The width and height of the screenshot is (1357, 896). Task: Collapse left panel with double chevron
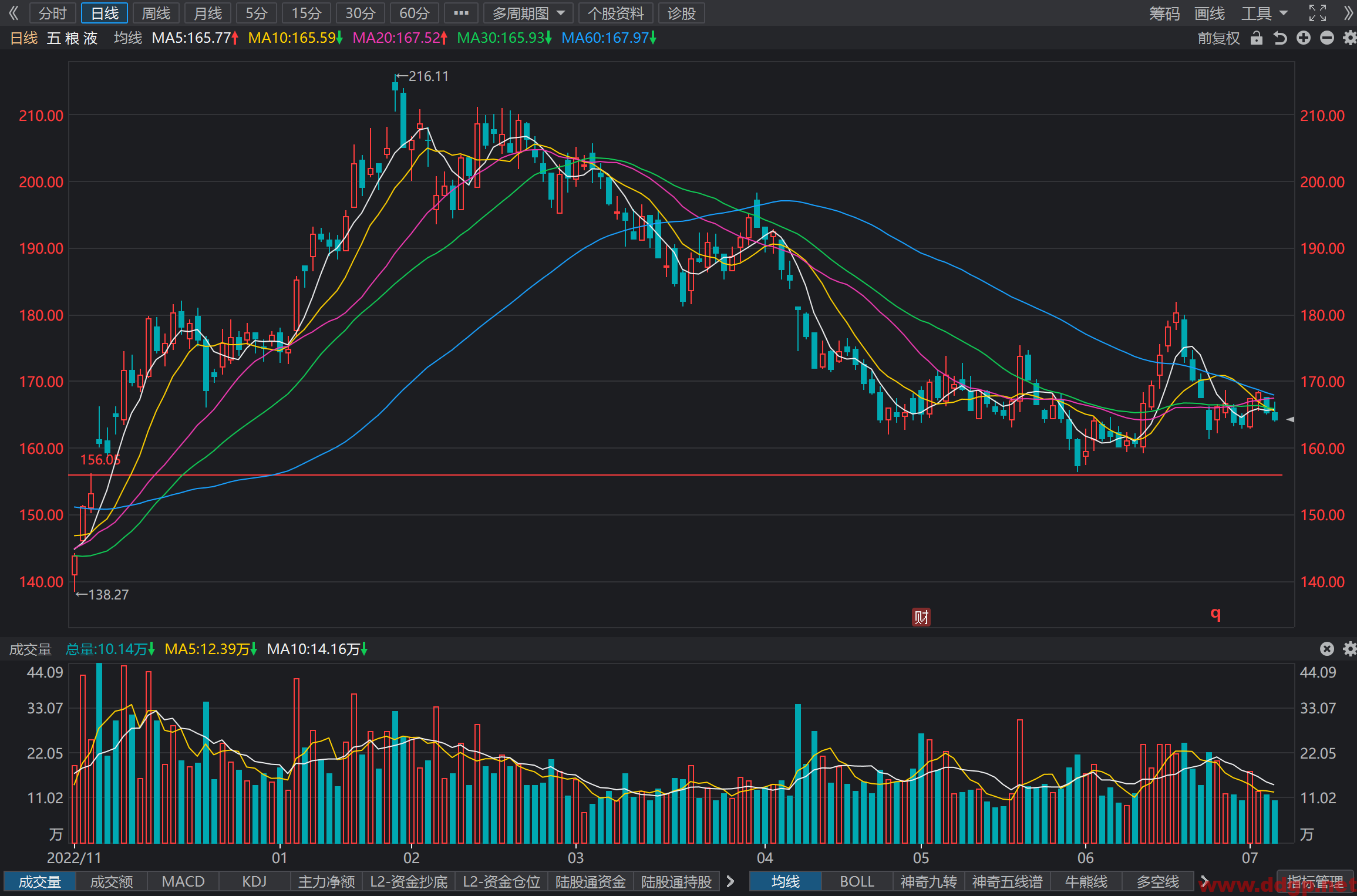click(x=13, y=13)
